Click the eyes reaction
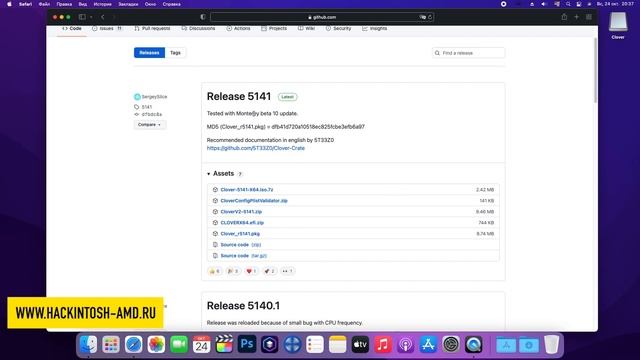This screenshot has height=360, width=640. click(288, 271)
